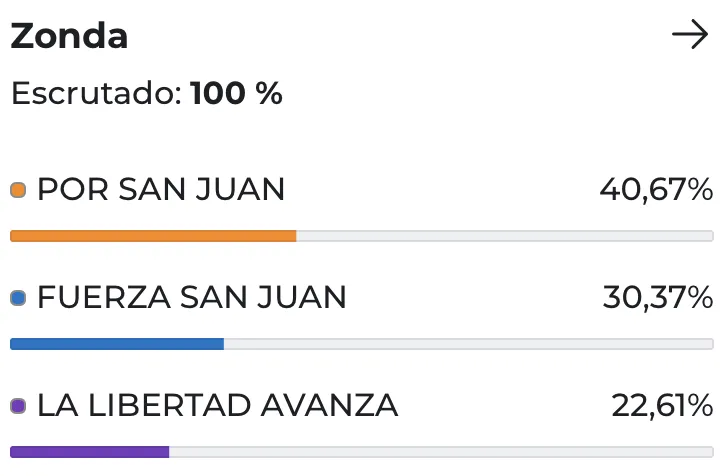The image size is (726, 476).
Task: Click the blue dot beside FUERZA SAN JUAN
Action: (x=18, y=298)
